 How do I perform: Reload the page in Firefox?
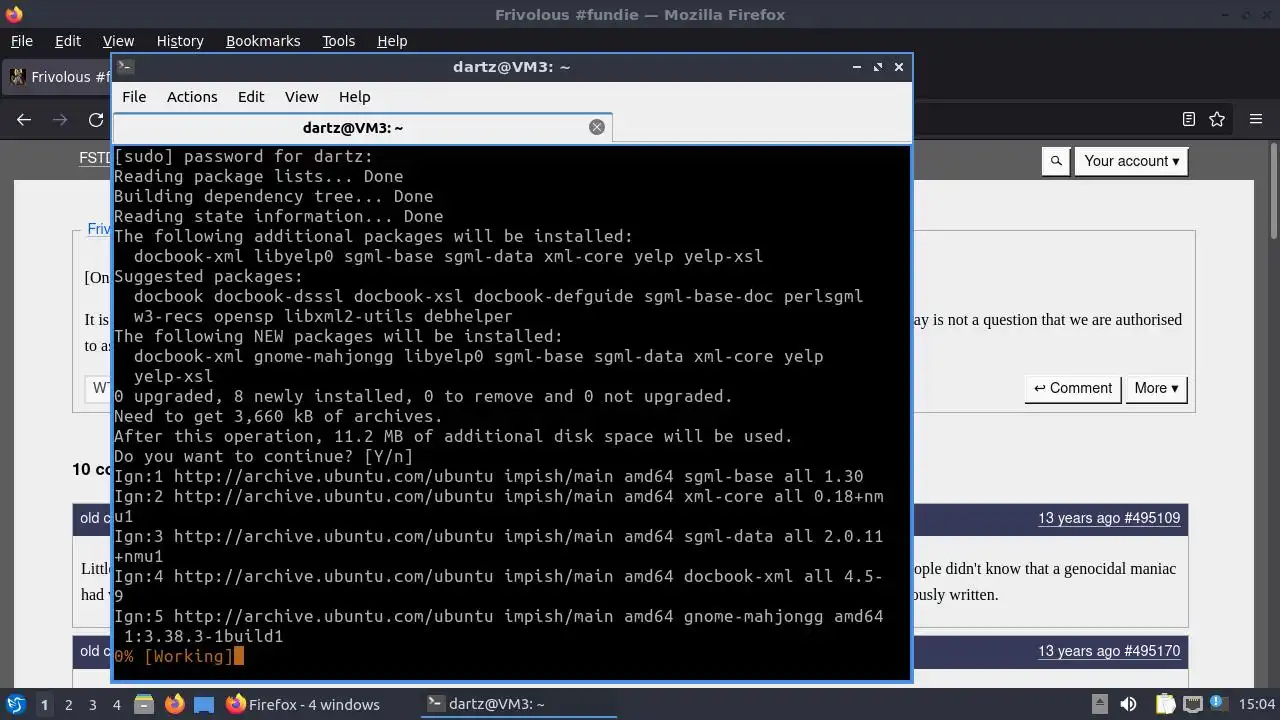(x=96, y=119)
